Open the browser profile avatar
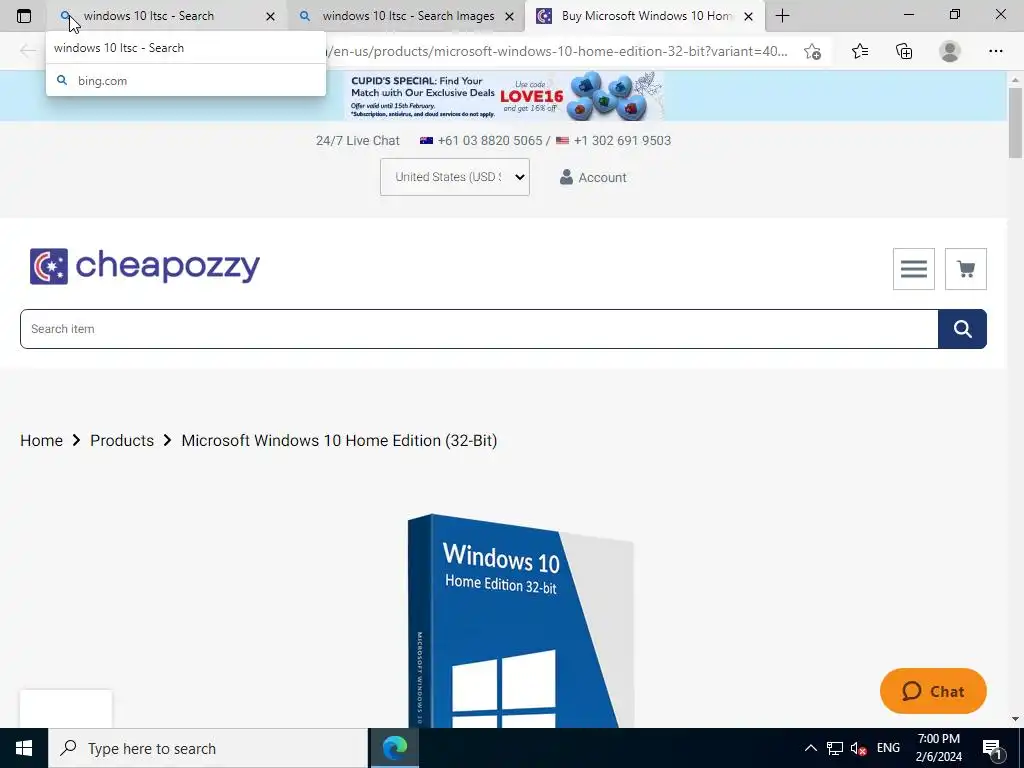 pyautogui.click(x=950, y=51)
